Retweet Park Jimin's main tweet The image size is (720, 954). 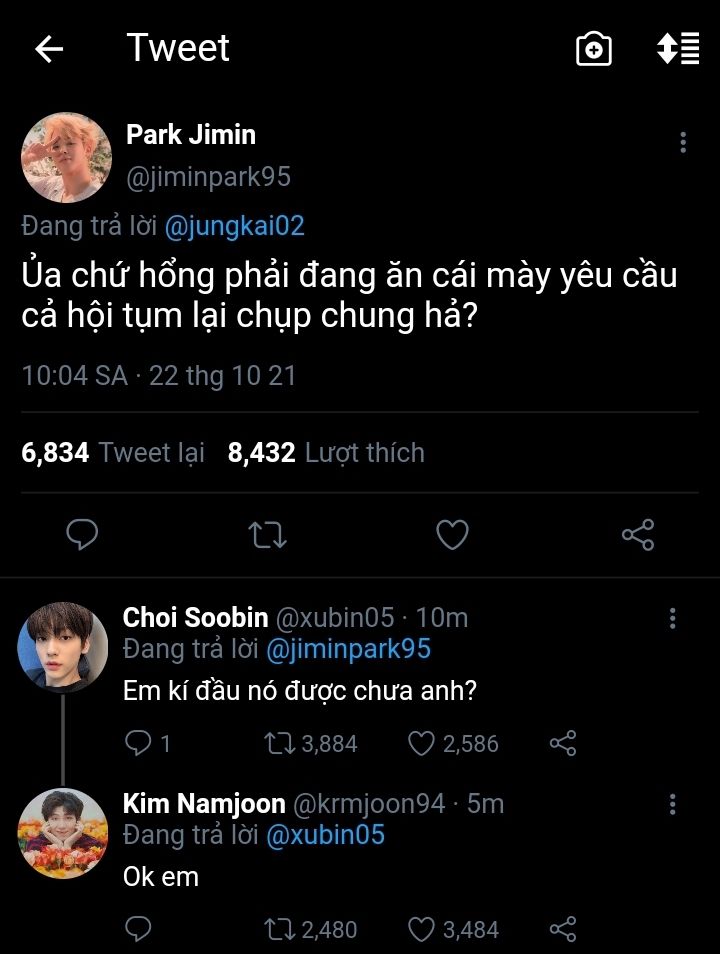pos(267,535)
